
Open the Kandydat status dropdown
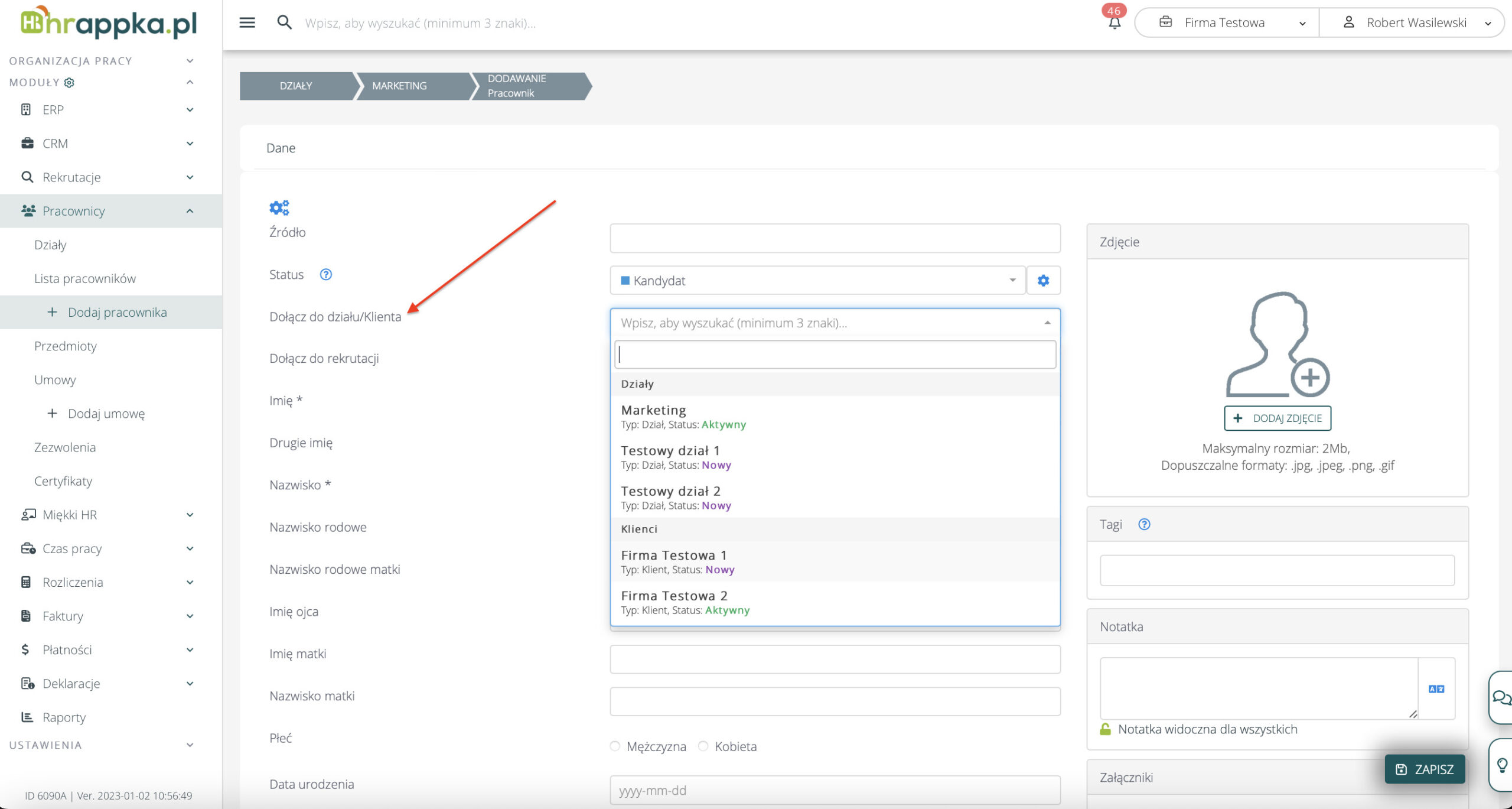817,280
